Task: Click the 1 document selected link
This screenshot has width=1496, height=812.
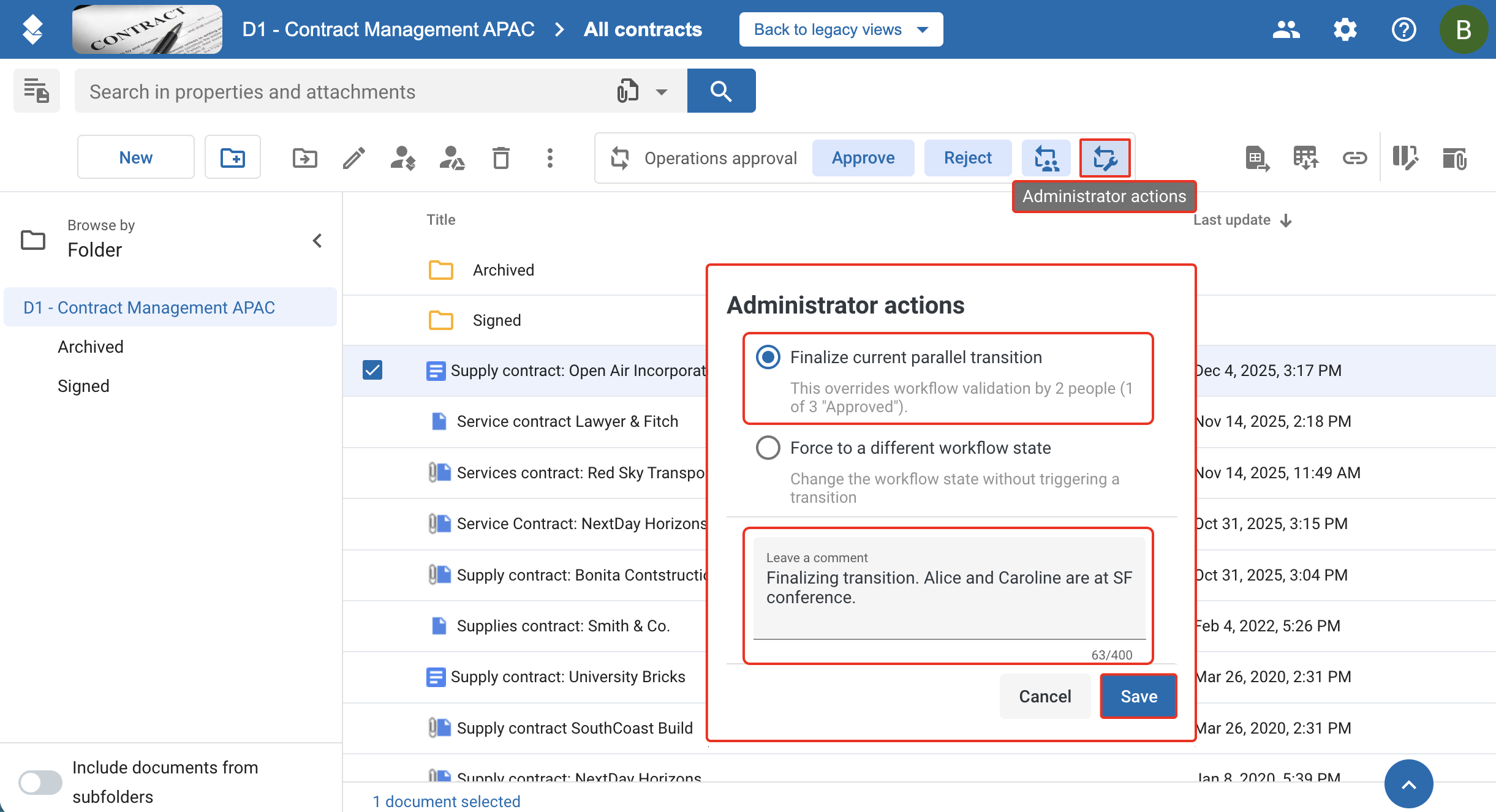Action: coord(447,801)
